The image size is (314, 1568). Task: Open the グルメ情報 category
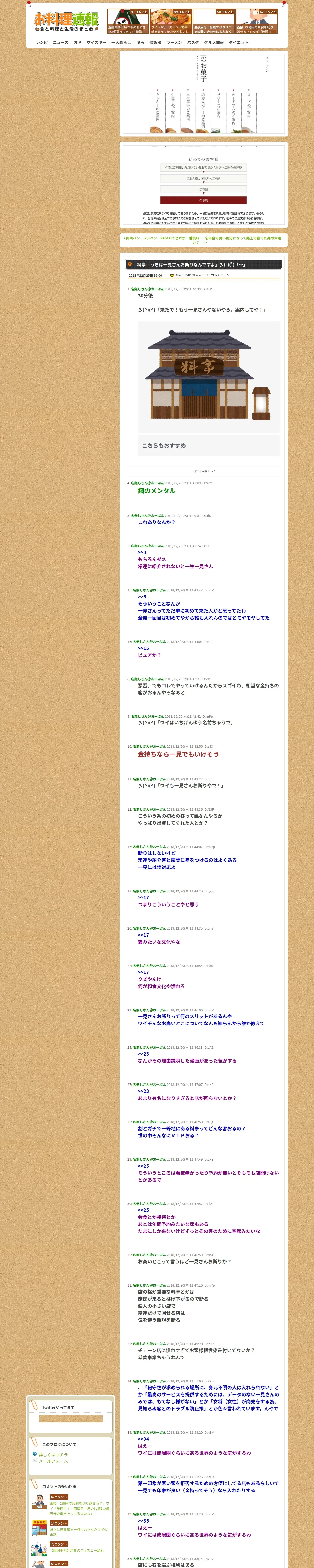[x=214, y=43]
